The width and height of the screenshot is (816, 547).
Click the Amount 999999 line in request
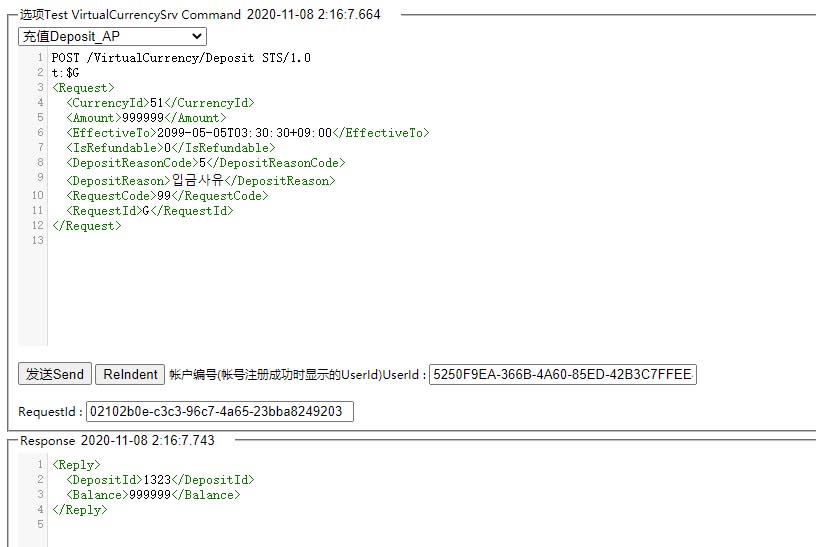(x=146, y=118)
